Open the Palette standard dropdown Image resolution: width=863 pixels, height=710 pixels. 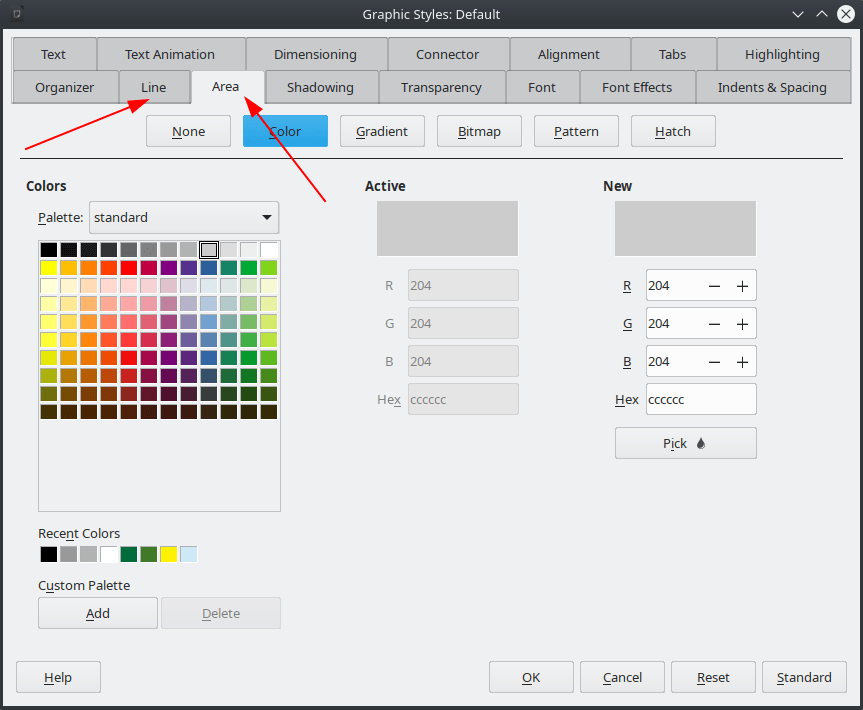coord(184,217)
